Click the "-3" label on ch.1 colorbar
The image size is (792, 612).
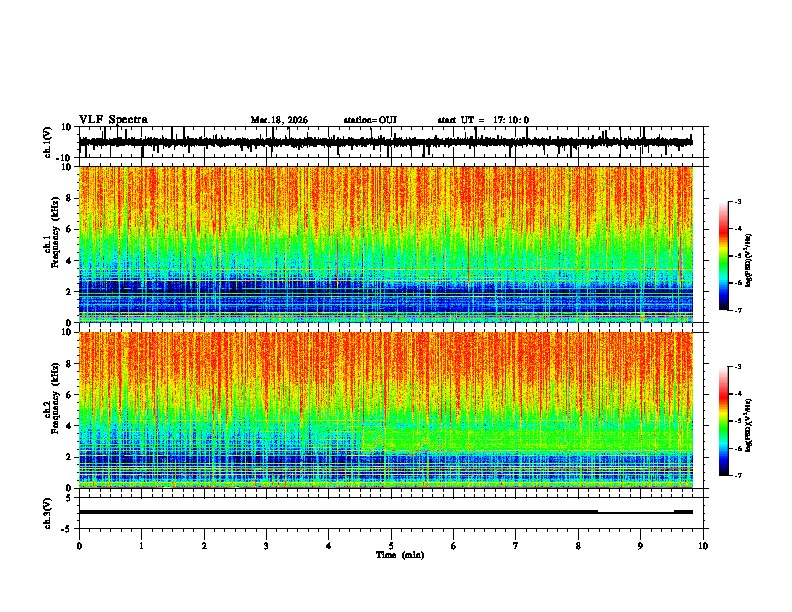737,202
